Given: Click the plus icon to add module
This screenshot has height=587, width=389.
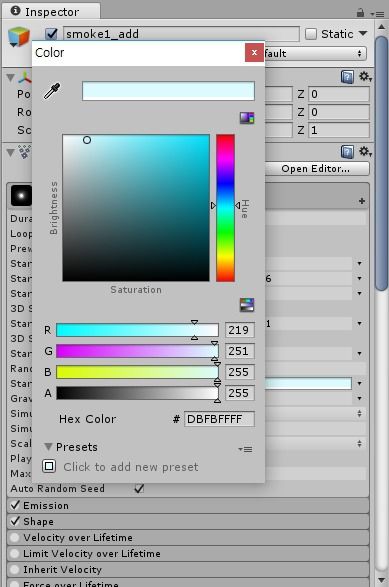Looking at the screenshot, I should (x=362, y=201).
